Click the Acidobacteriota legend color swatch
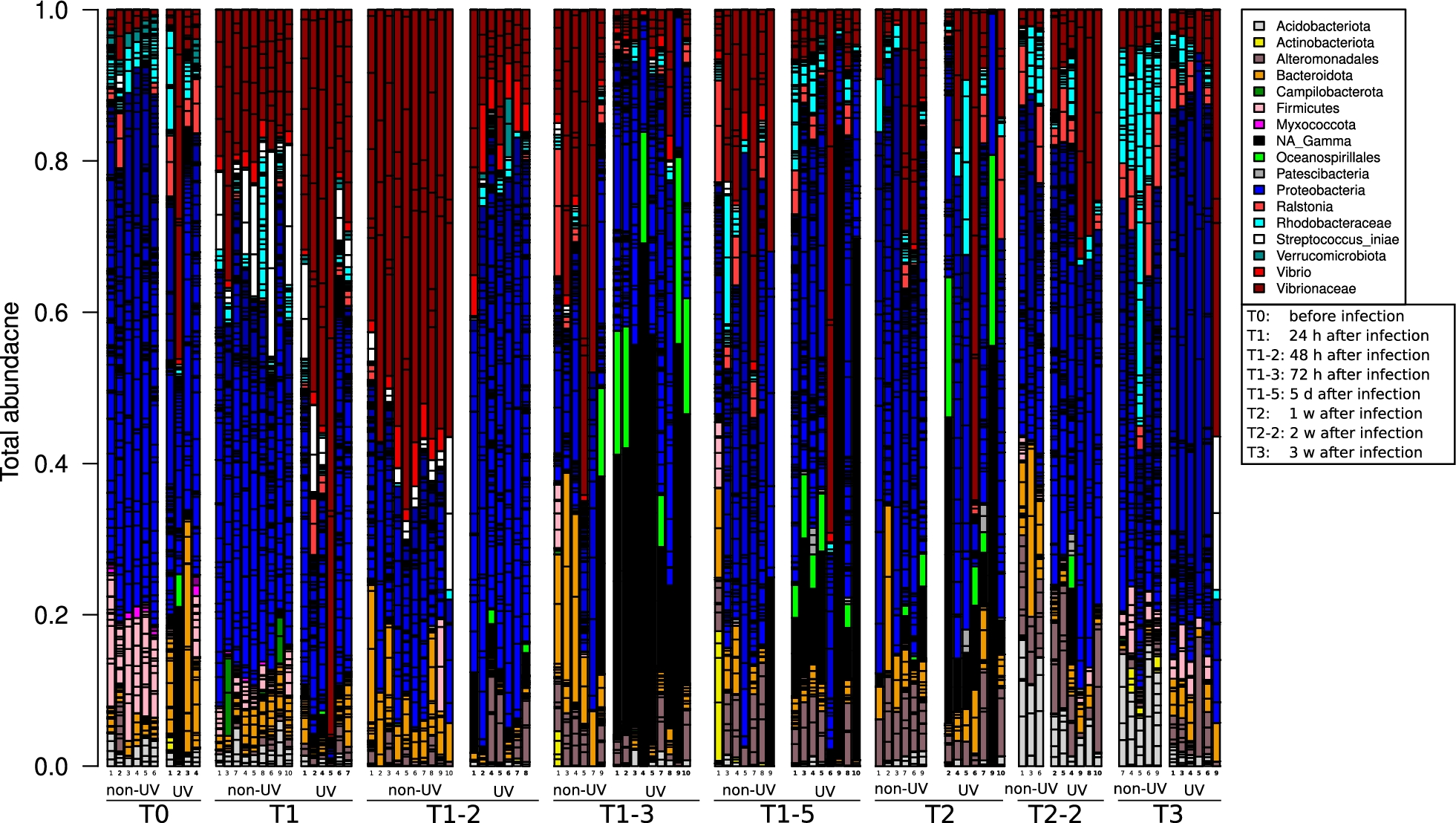The height and width of the screenshot is (823, 1456). coord(1259,26)
